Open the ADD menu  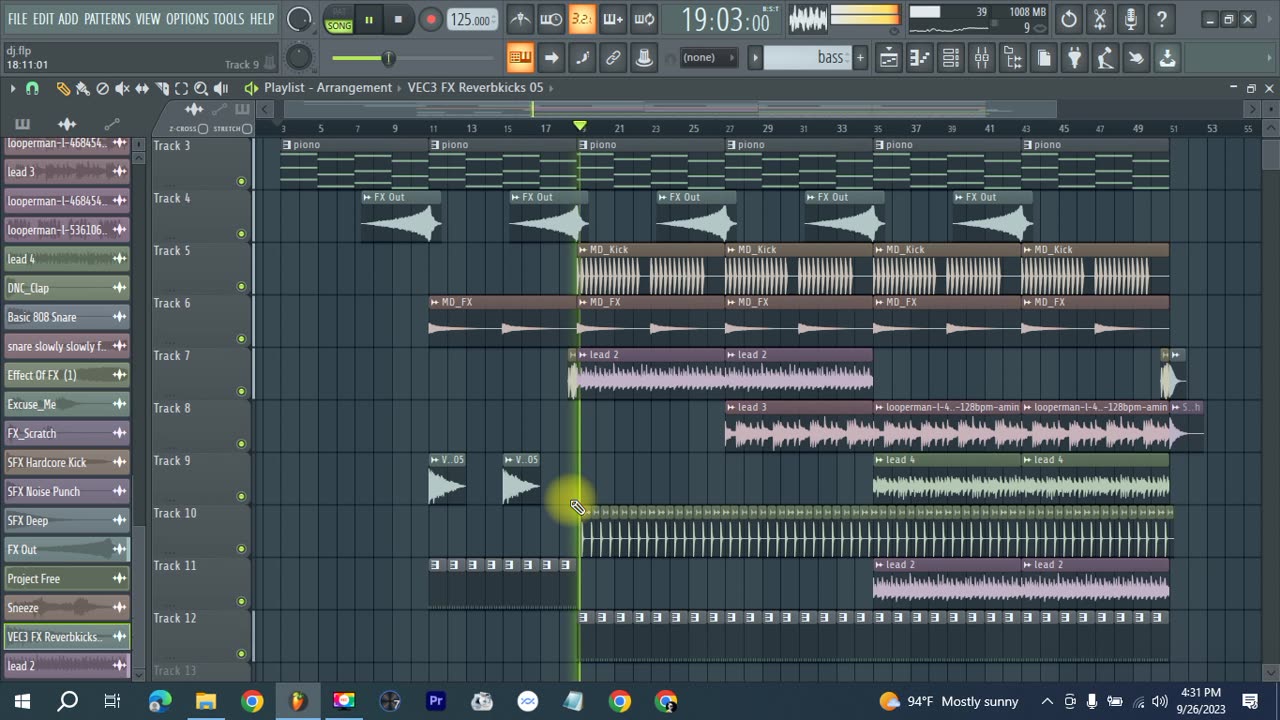coord(69,19)
